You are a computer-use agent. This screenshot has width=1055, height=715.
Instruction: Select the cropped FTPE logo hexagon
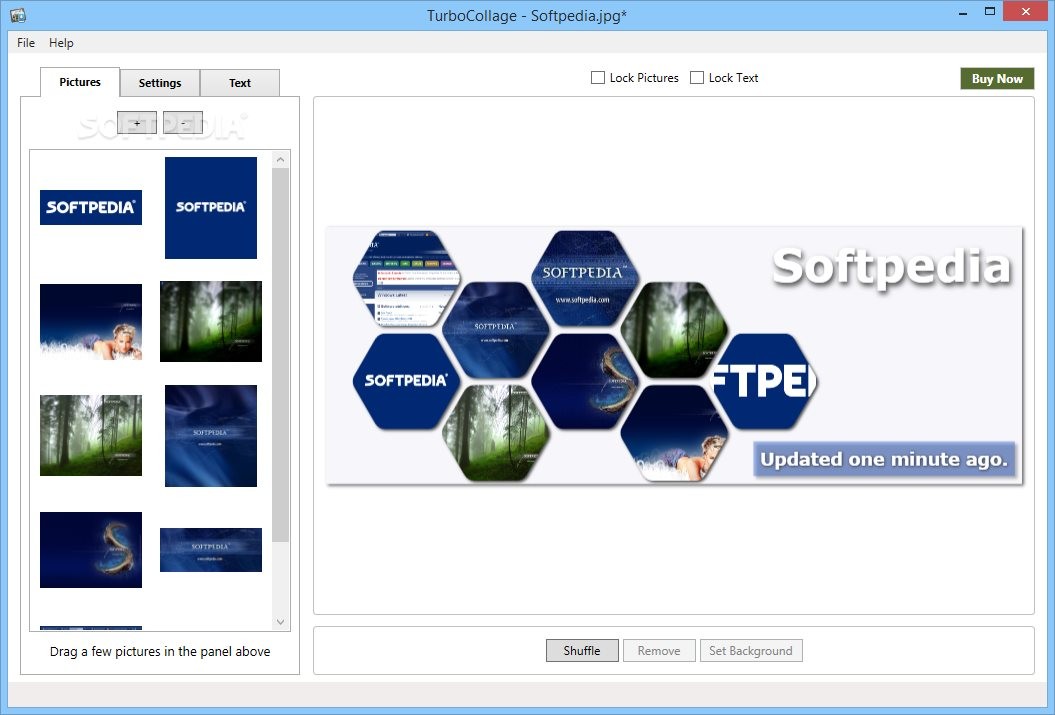(x=763, y=381)
